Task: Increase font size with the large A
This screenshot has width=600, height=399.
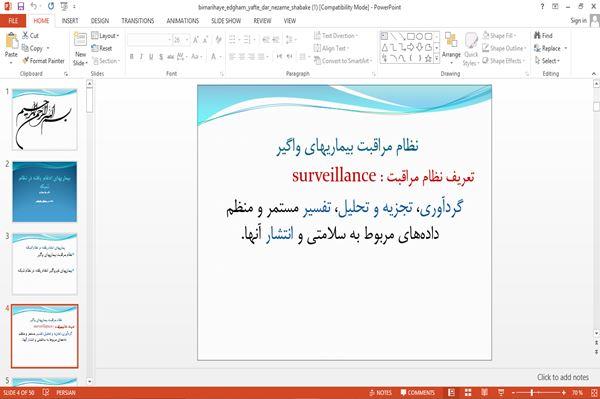Action: tap(196, 40)
